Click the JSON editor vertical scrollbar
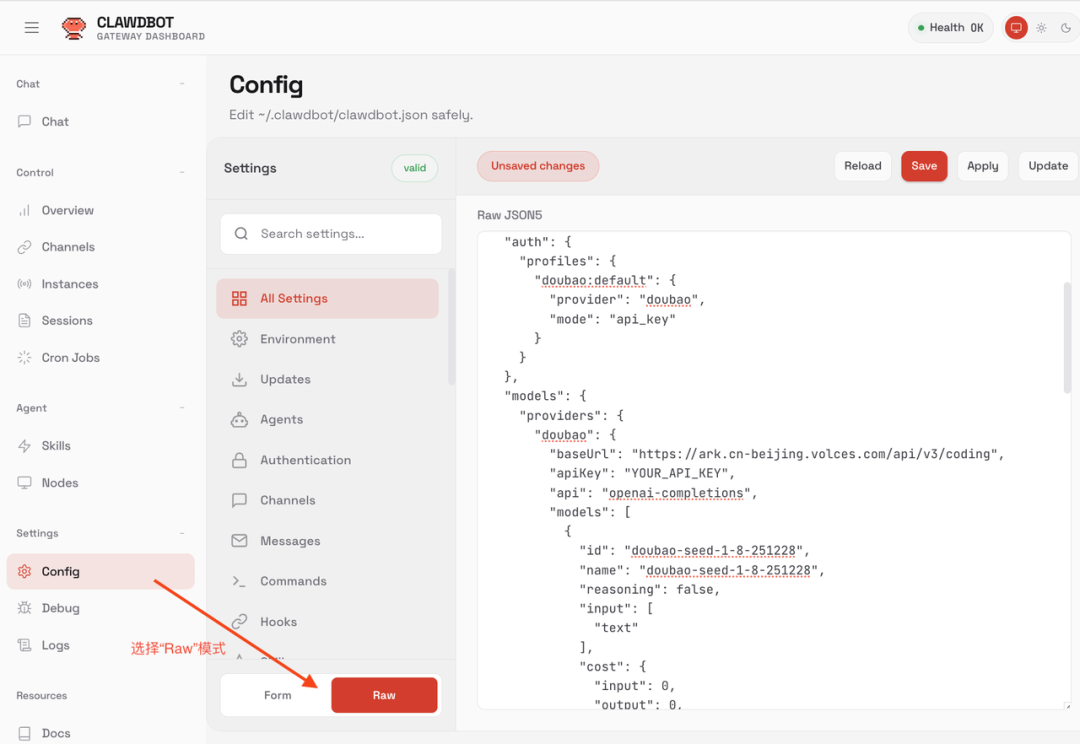 pyautogui.click(x=1067, y=338)
